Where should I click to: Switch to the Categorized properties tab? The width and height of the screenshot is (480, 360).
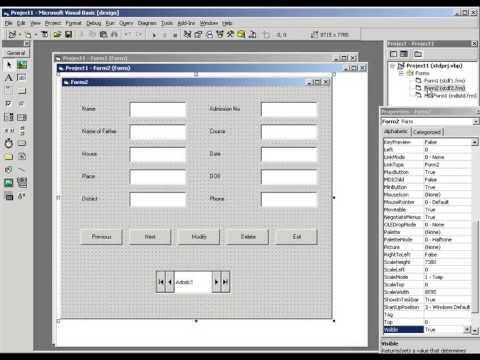427,132
